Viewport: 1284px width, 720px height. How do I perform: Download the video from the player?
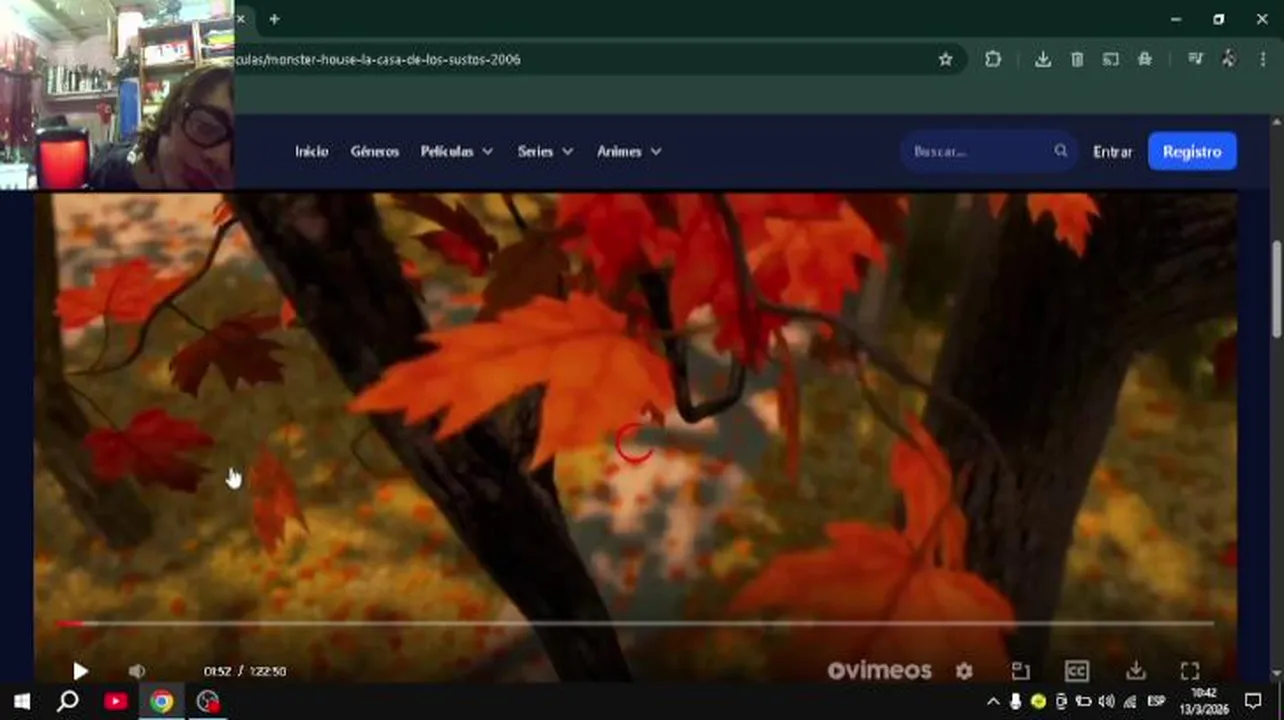click(1135, 671)
